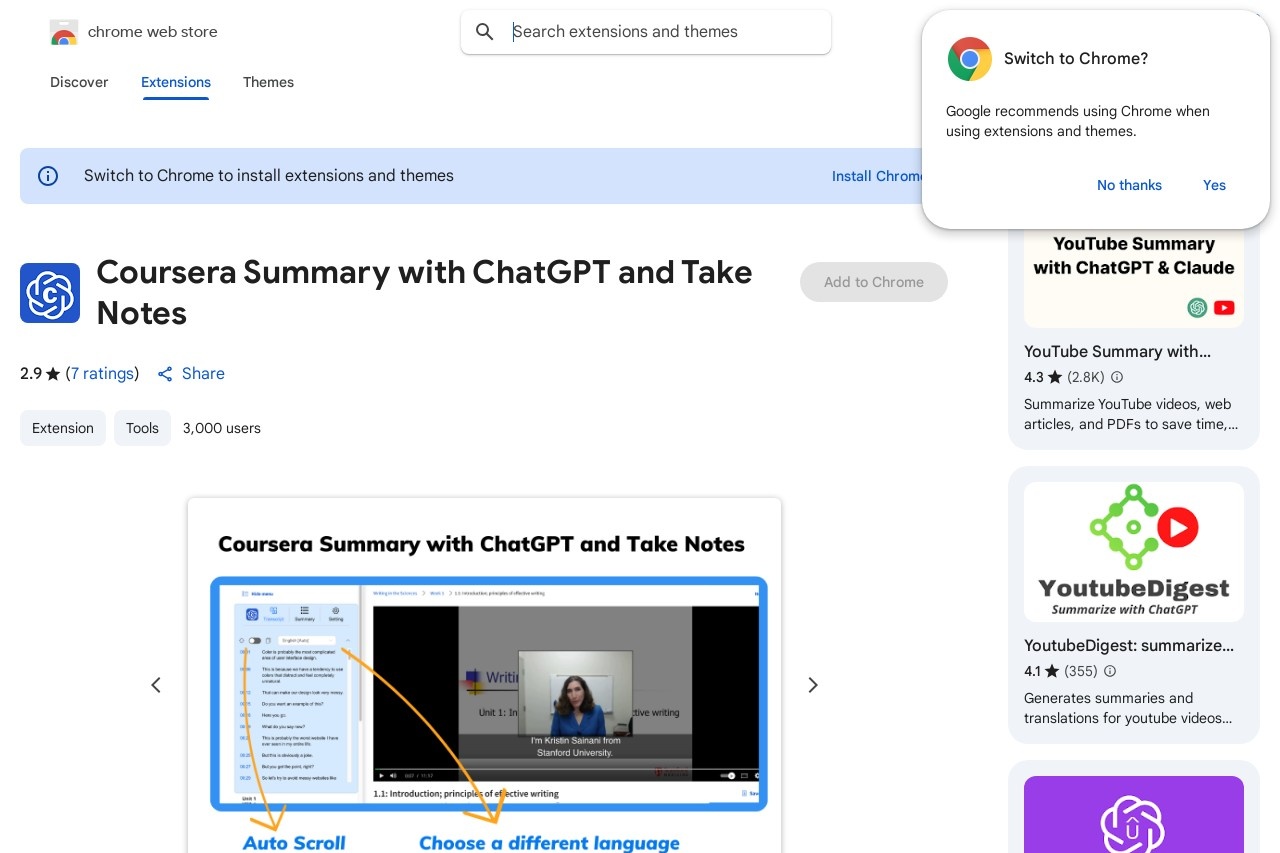Viewport: 1280px width, 853px height.
Task: Dismiss popup with No thanks
Action: [x=1129, y=185]
